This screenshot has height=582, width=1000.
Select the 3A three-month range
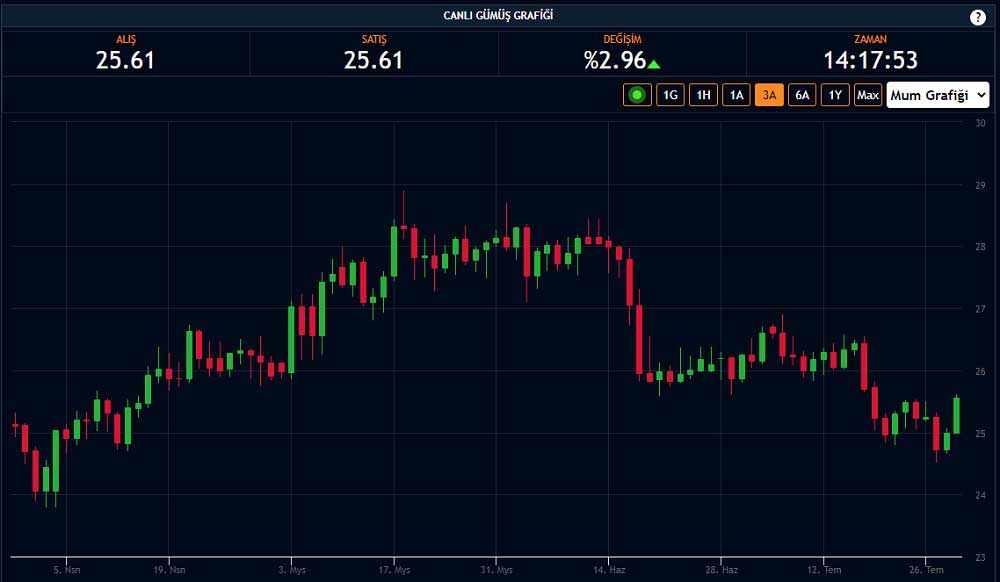769,95
